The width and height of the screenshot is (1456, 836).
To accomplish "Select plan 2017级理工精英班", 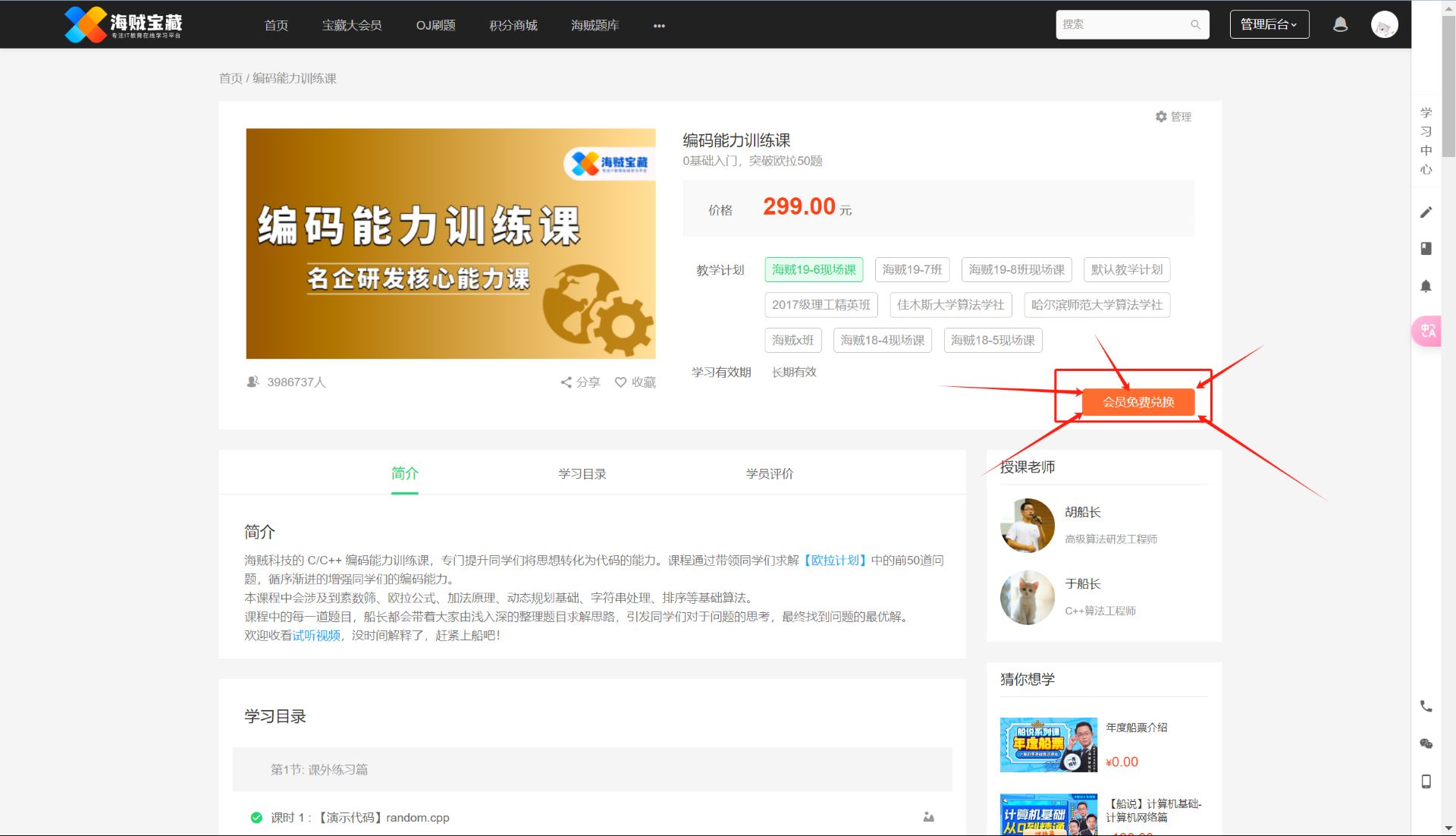I will click(x=821, y=304).
